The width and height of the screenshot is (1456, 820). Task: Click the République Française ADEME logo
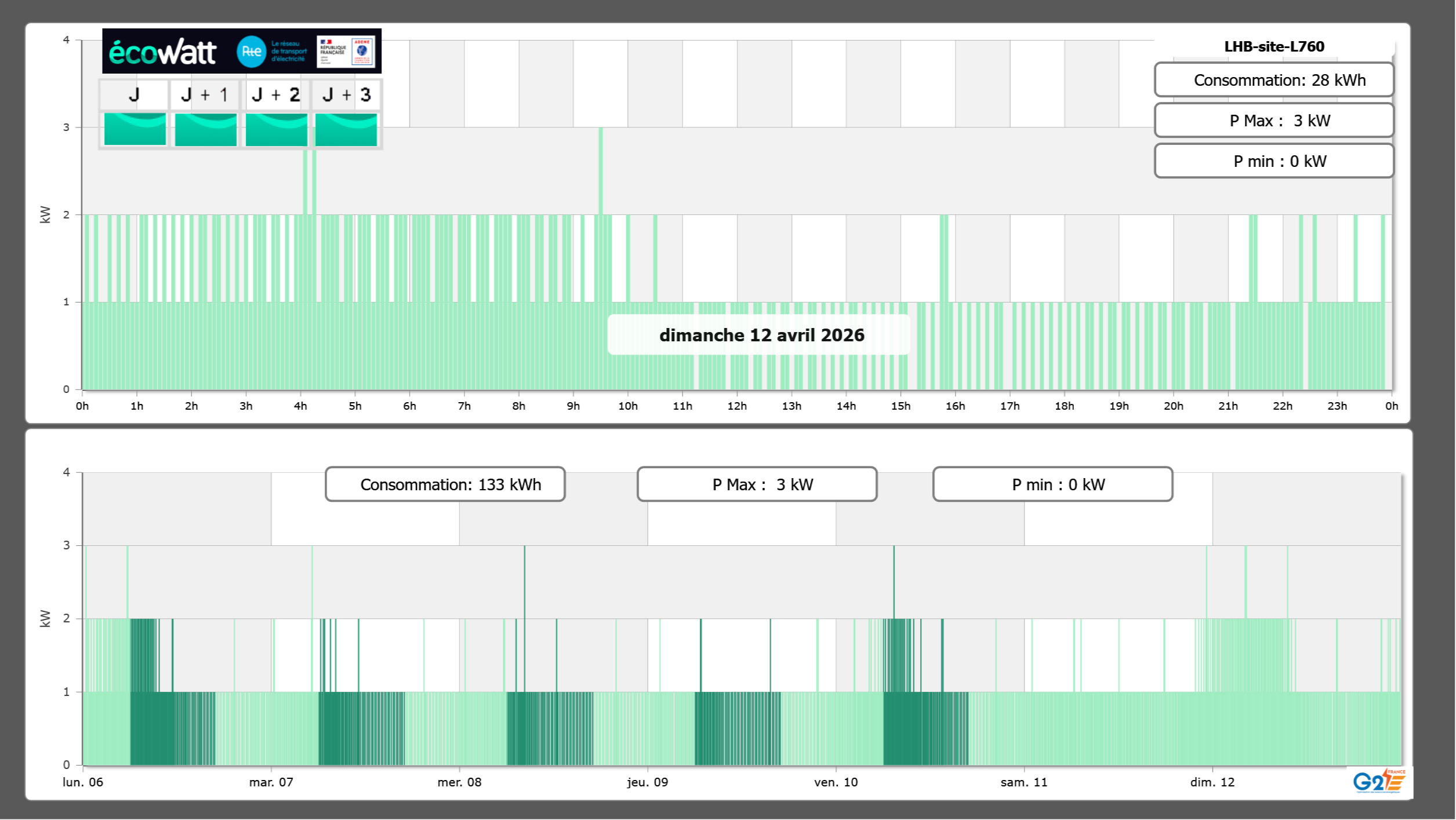[346, 52]
